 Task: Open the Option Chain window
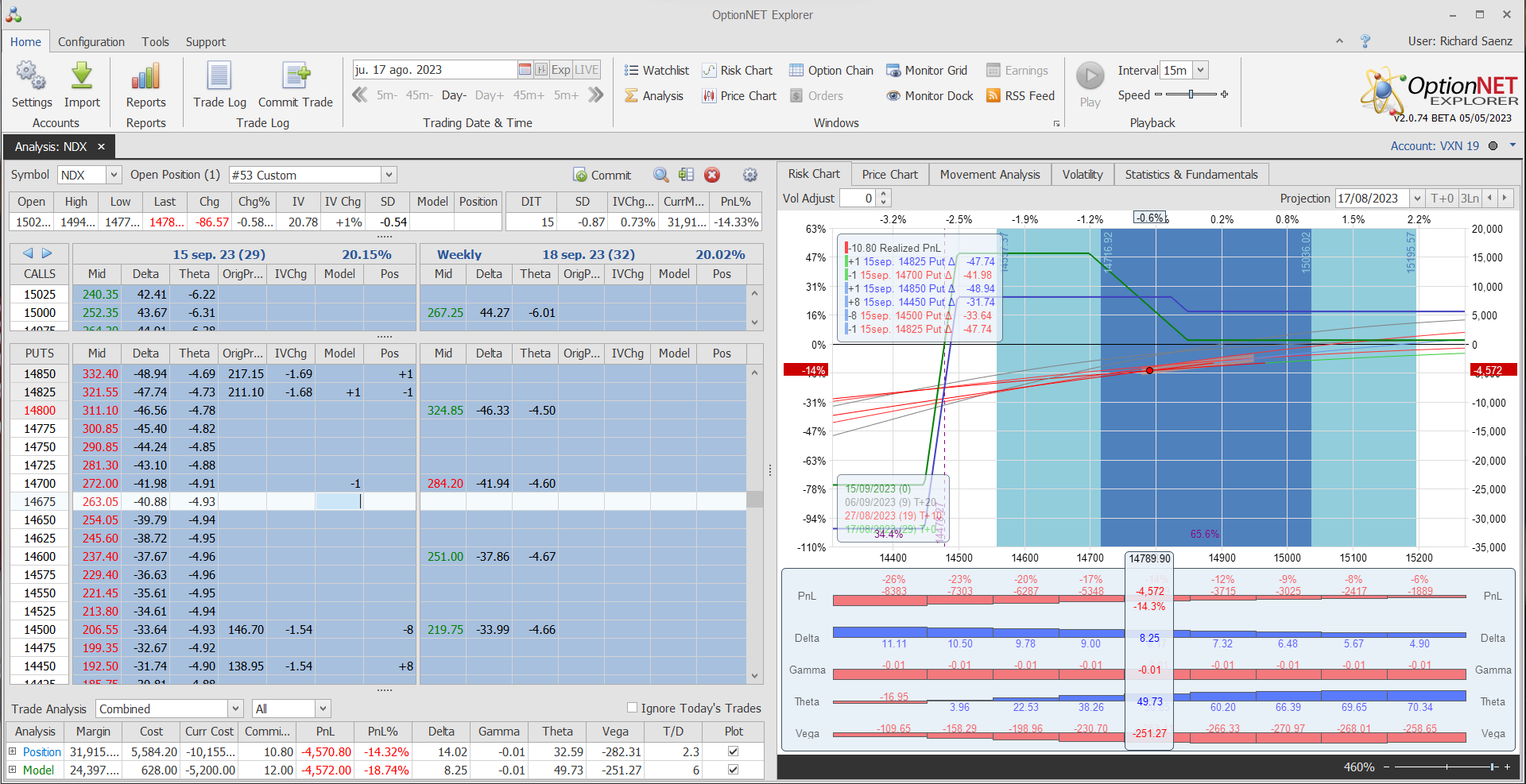click(831, 71)
